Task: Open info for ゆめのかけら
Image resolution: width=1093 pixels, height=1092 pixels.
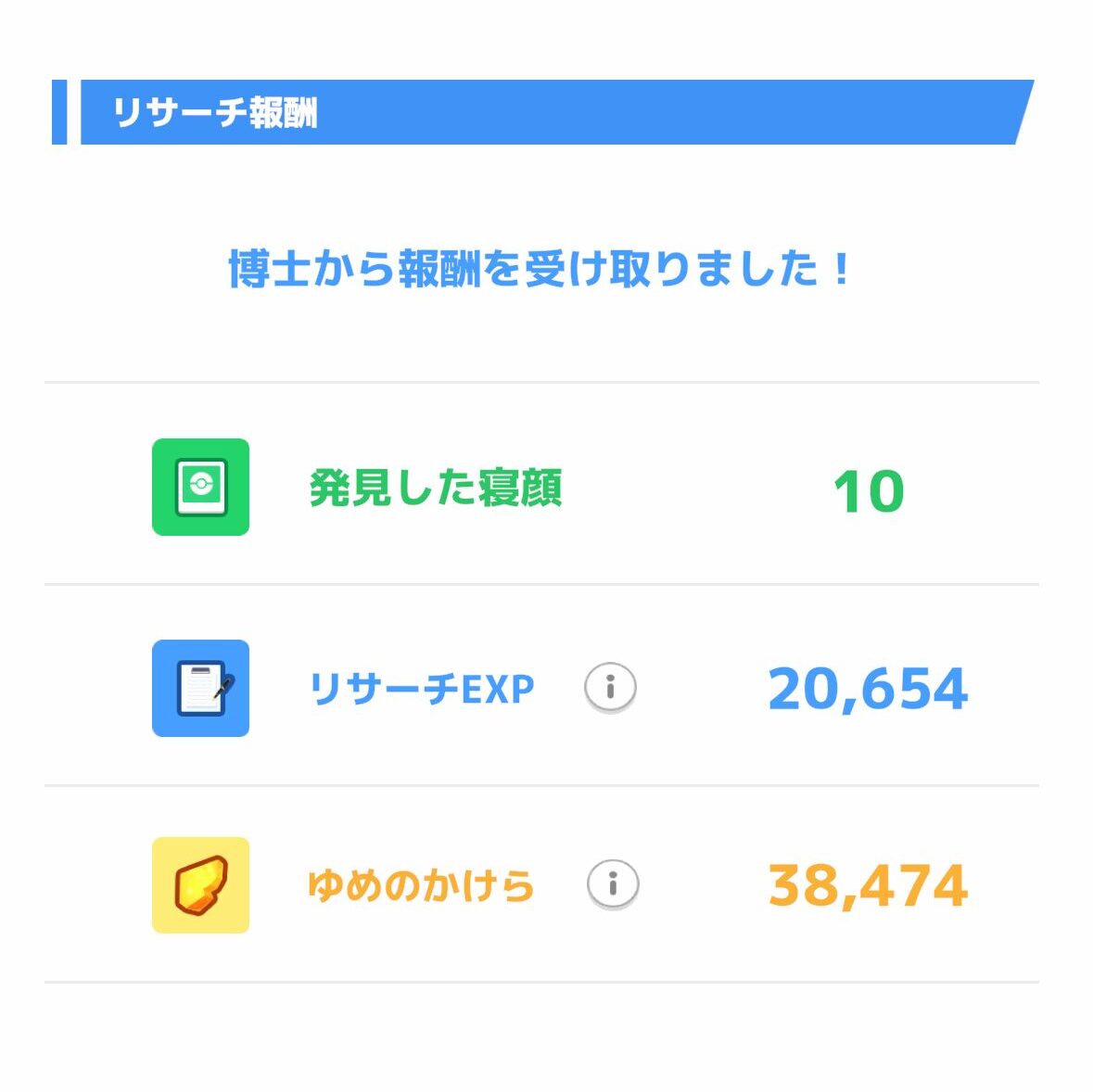Action: (x=613, y=884)
